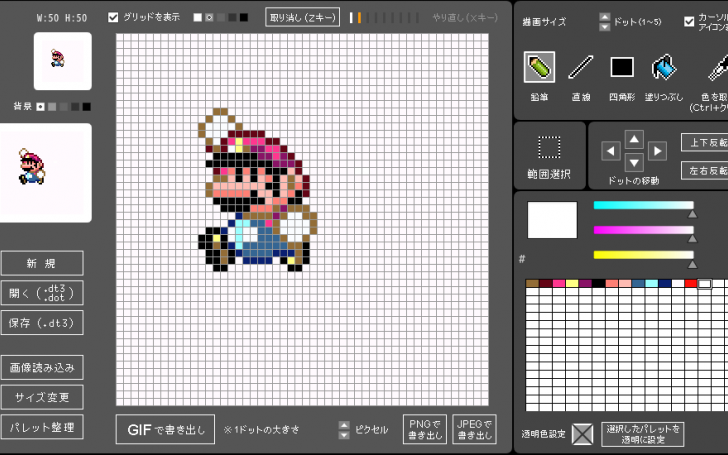Set grid color to middle gray swatch
The width and height of the screenshot is (728, 455).
pos(221,18)
